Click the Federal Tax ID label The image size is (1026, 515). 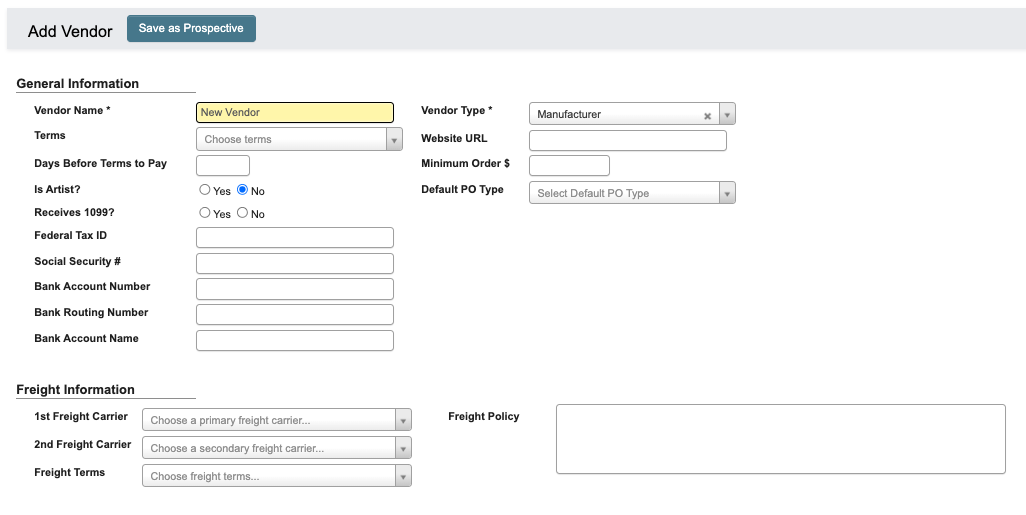(x=70, y=236)
